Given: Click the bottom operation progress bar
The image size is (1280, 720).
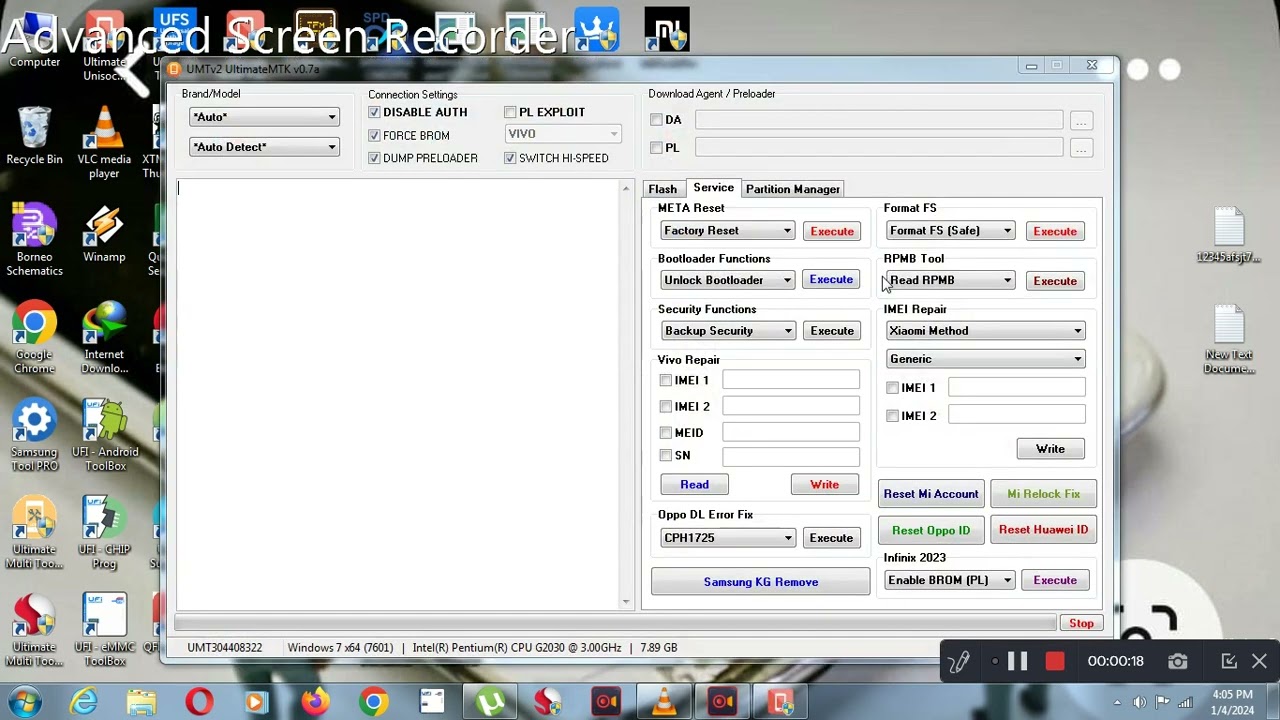Looking at the screenshot, I should 615,623.
